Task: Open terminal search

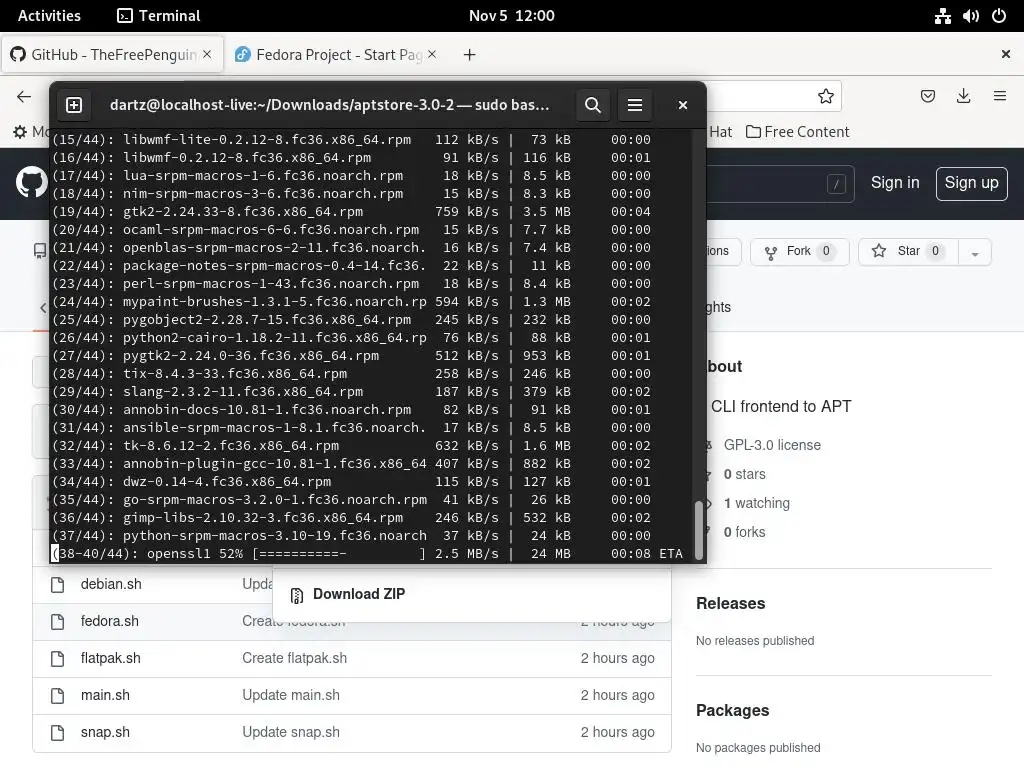Action: [x=592, y=105]
